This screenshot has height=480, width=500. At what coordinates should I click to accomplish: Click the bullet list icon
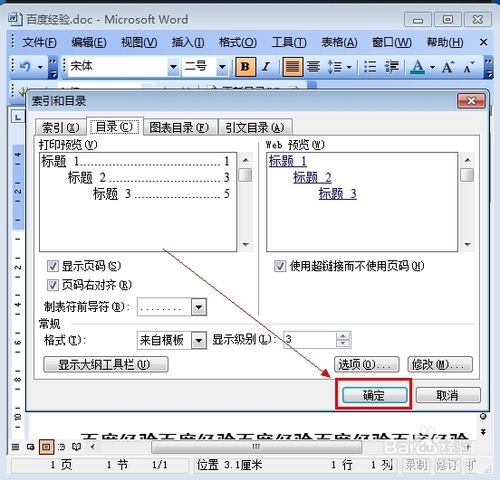(370, 67)
